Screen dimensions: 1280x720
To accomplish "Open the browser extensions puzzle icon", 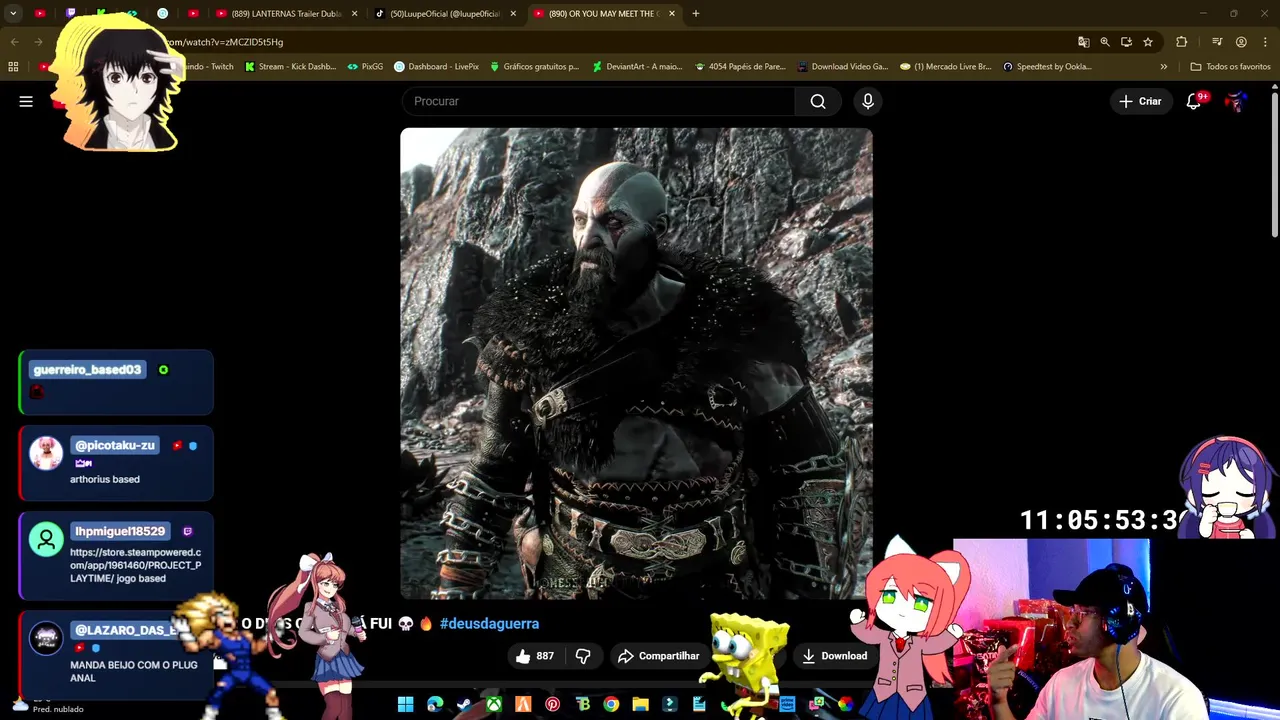I will pyautogui.click(x=1182, y=42).
